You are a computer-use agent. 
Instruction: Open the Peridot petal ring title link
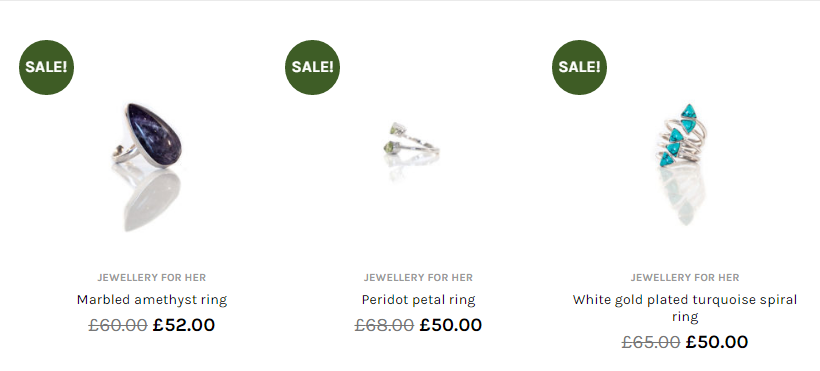[418, 300]
